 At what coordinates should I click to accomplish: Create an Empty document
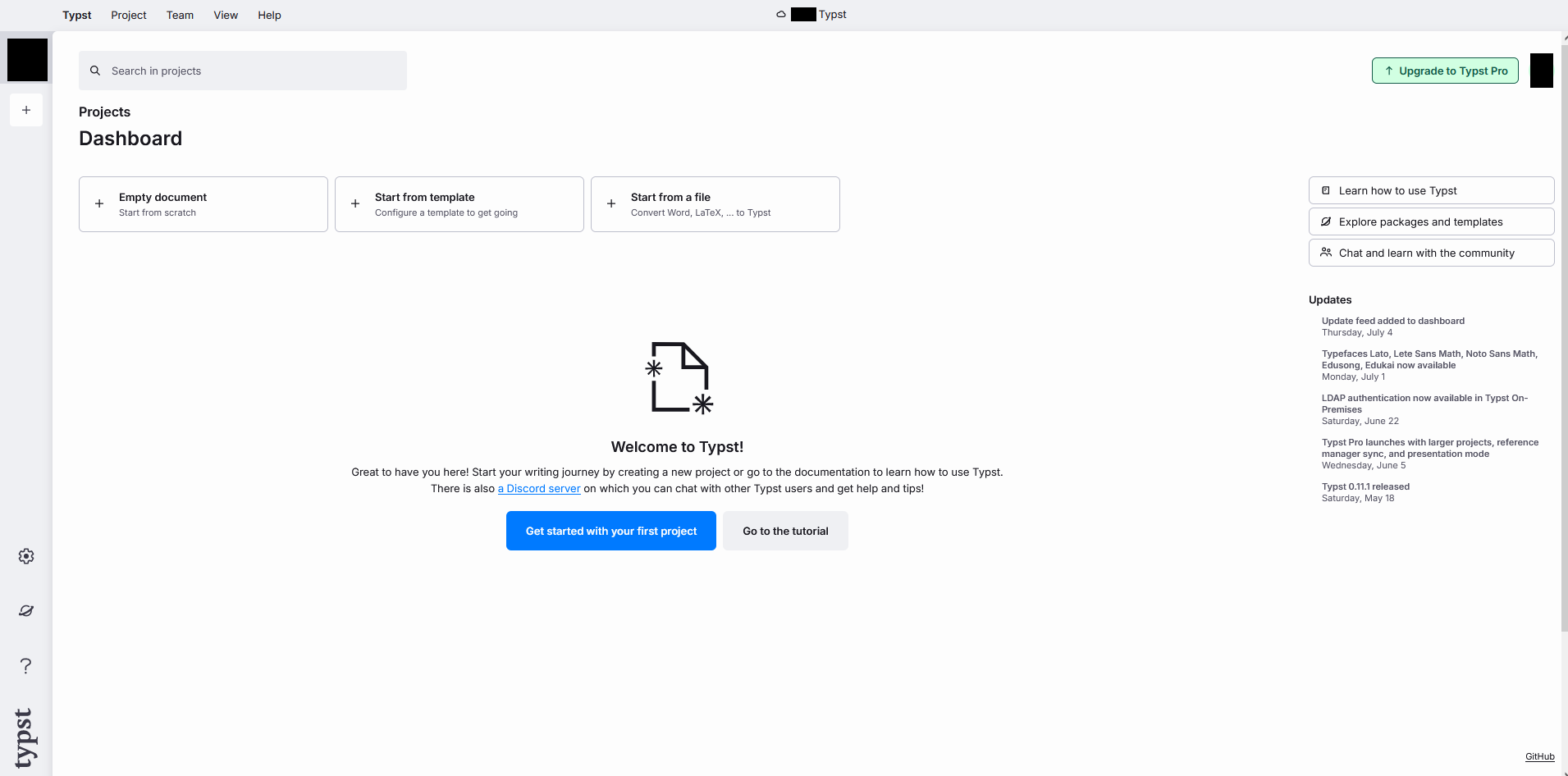click(x=203, y=204)
